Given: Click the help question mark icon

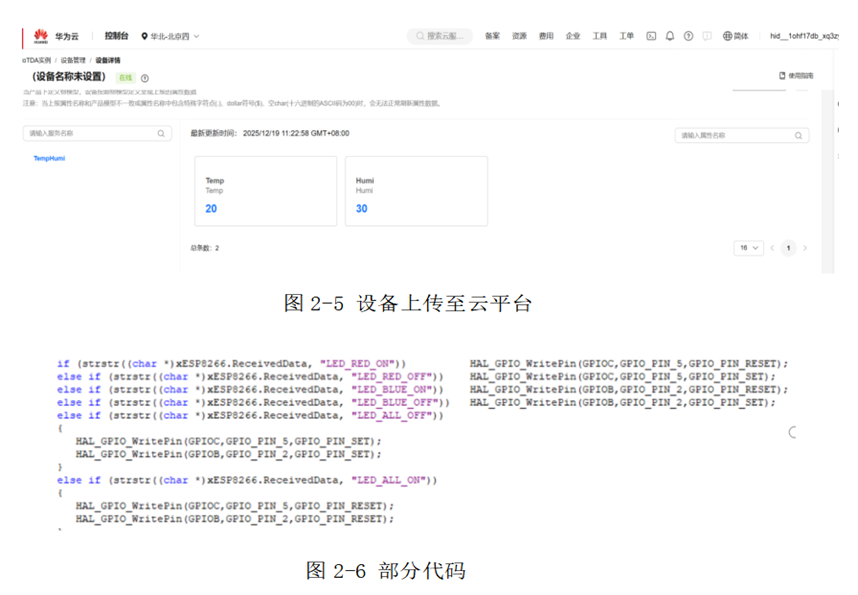Looking at the screenshot, I should click(688, 36).
